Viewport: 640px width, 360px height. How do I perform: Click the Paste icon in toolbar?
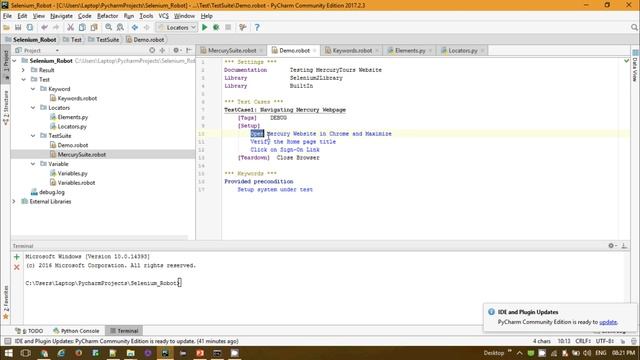pos(94,27)
